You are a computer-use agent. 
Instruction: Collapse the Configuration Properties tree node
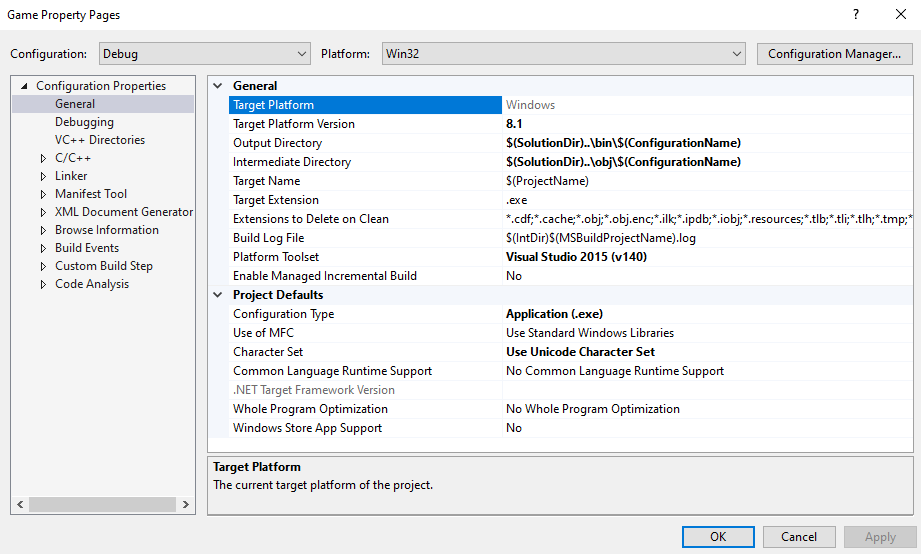click(x=25, y=86)
